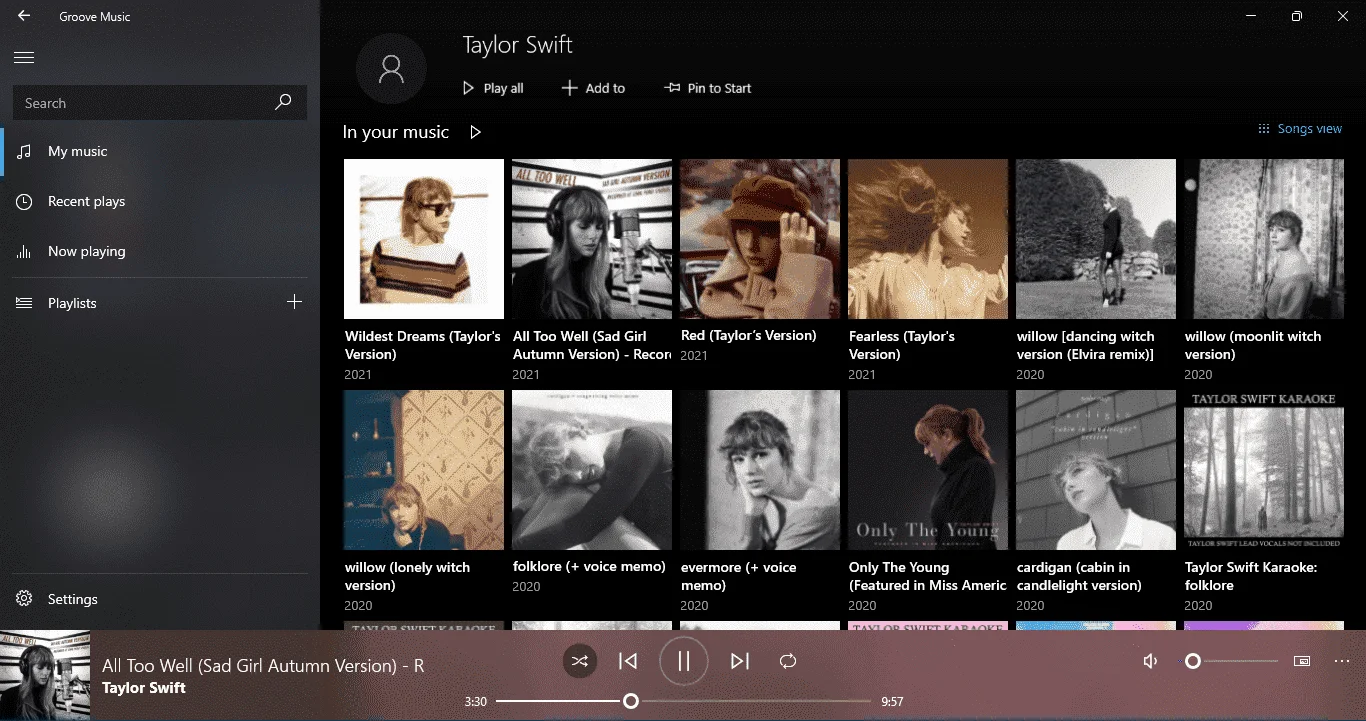
Task: Open willow moonlit witch version album cover
Action: 1264,239
